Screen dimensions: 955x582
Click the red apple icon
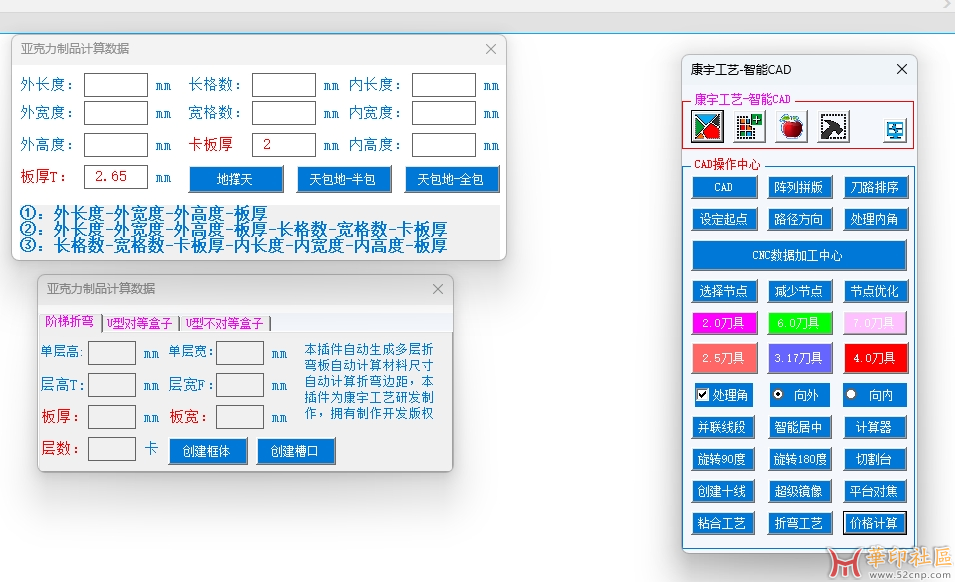tap(791, 127)
